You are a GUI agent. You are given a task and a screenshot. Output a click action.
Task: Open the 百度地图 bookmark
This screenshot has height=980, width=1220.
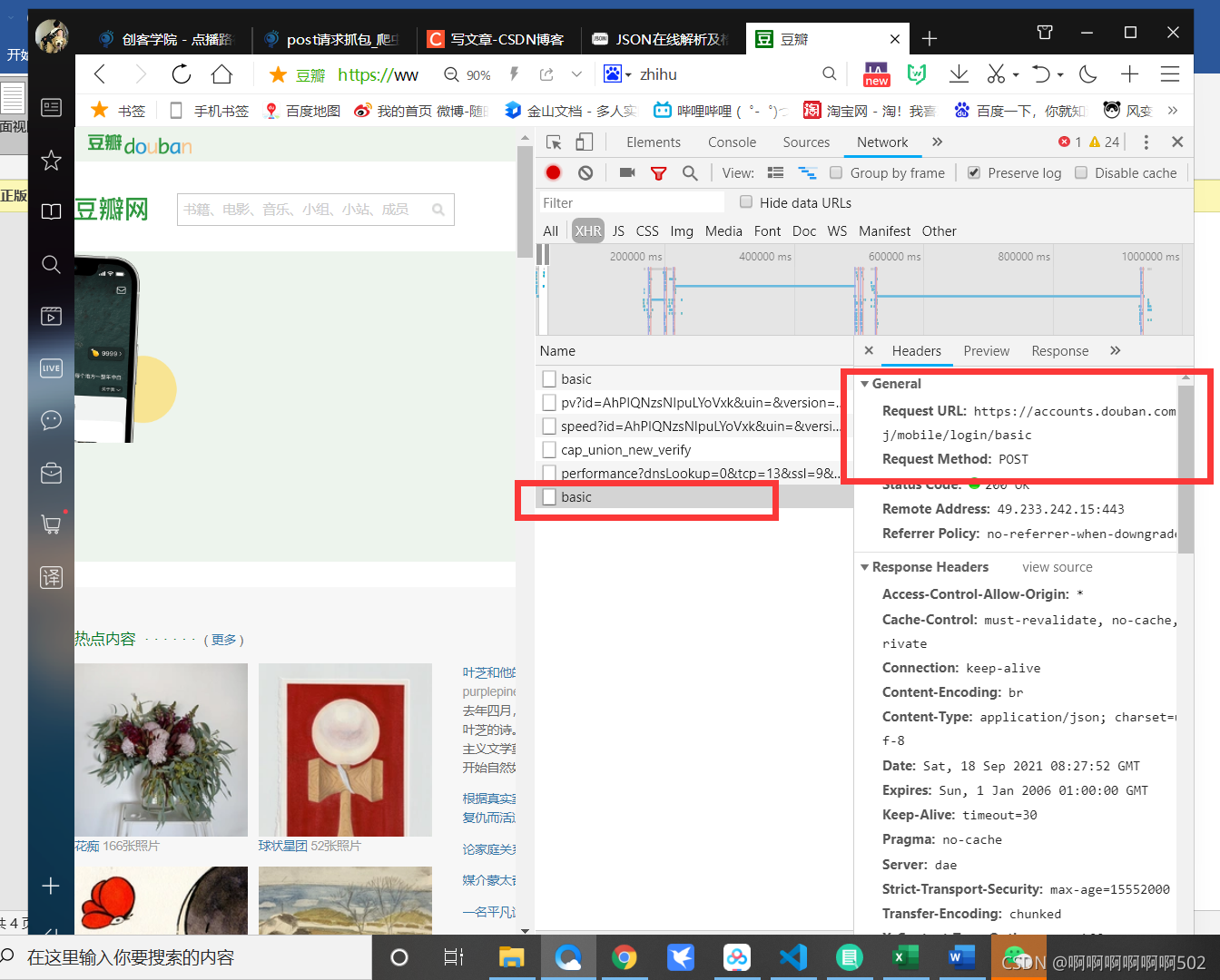pos(302,111)
